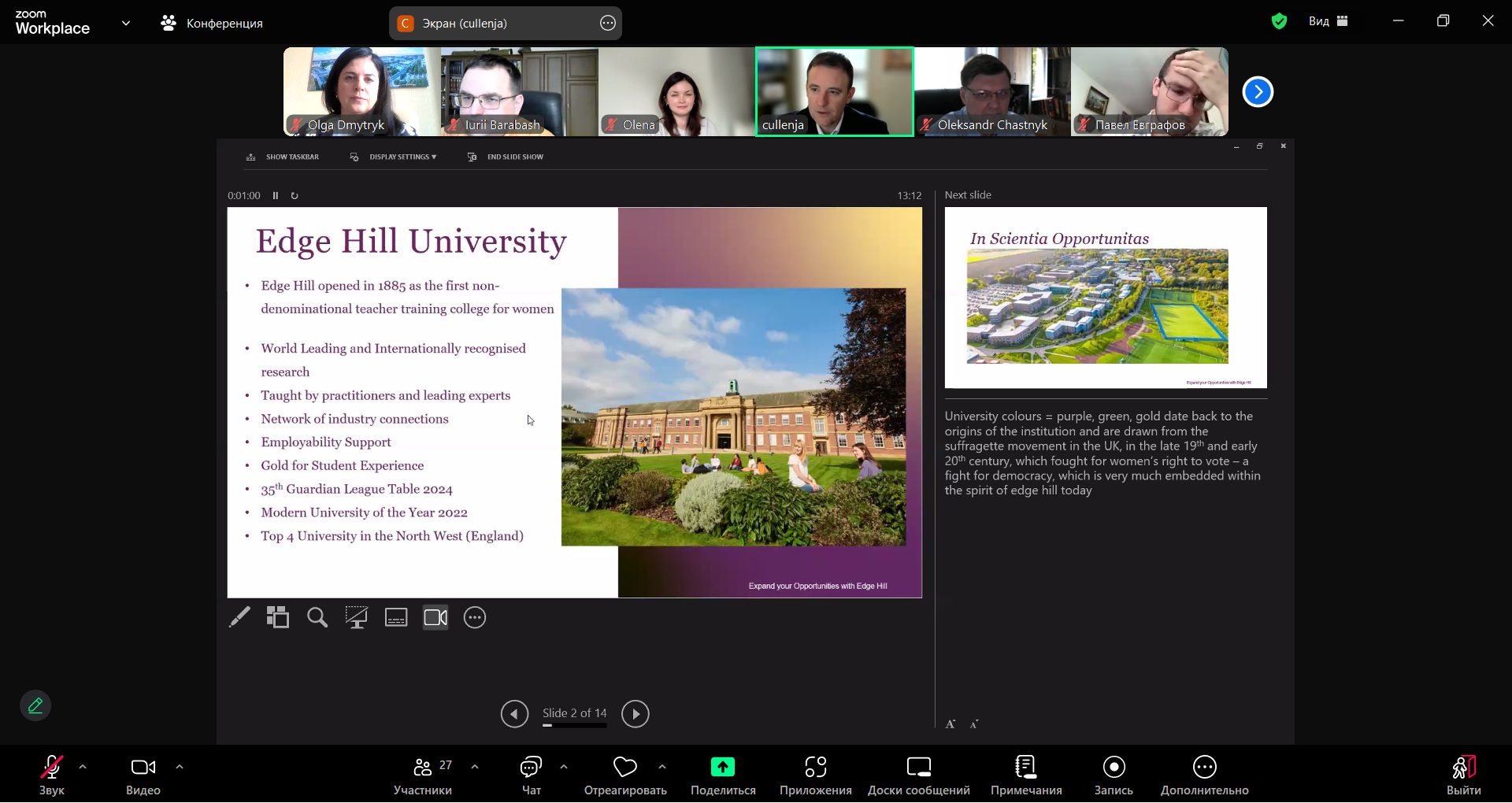Open the Notes icon
The width and height of the screenshot is (1512, 803).
tap(1025, 768)
